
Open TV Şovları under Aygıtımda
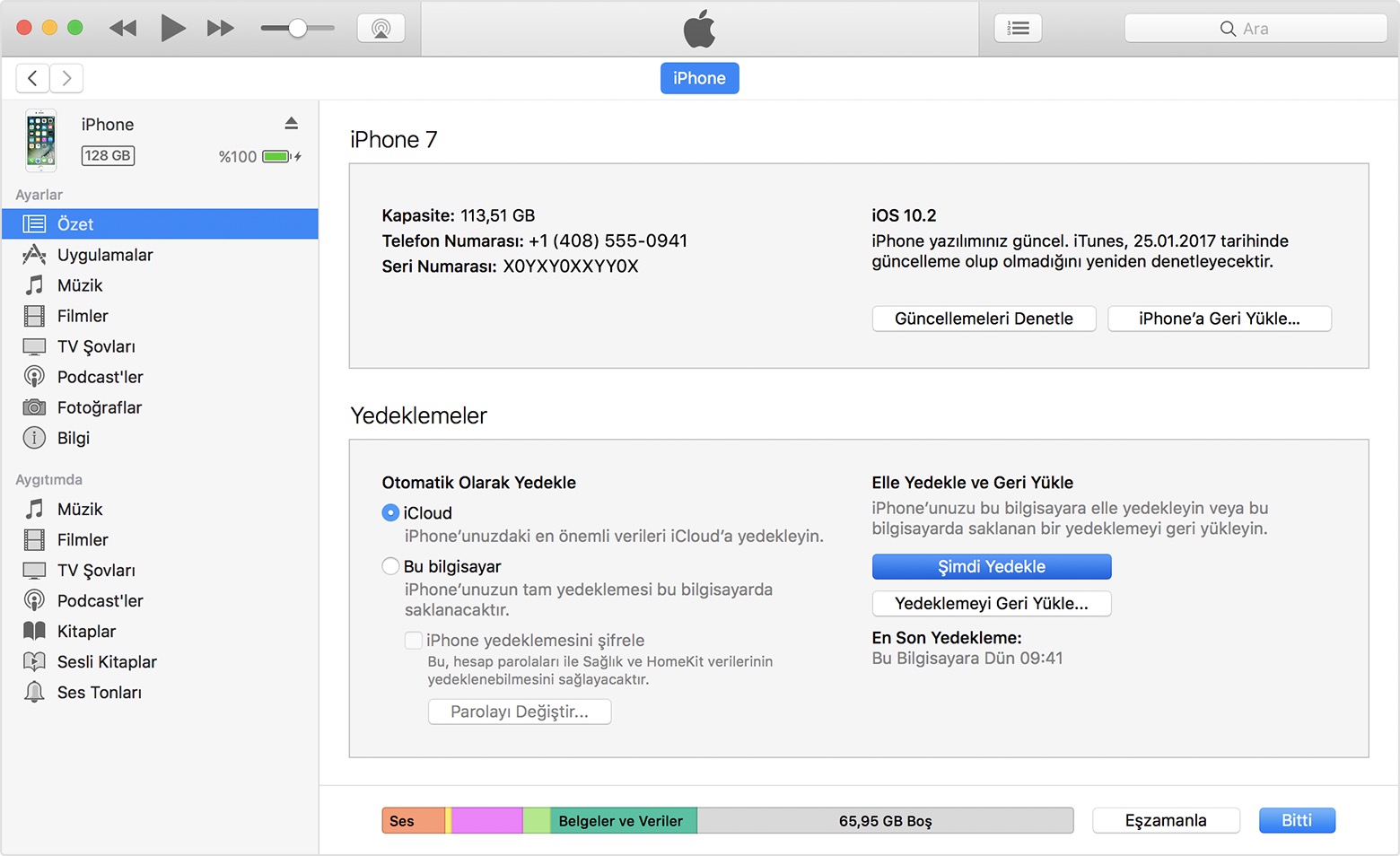click(x=160, y=571)
